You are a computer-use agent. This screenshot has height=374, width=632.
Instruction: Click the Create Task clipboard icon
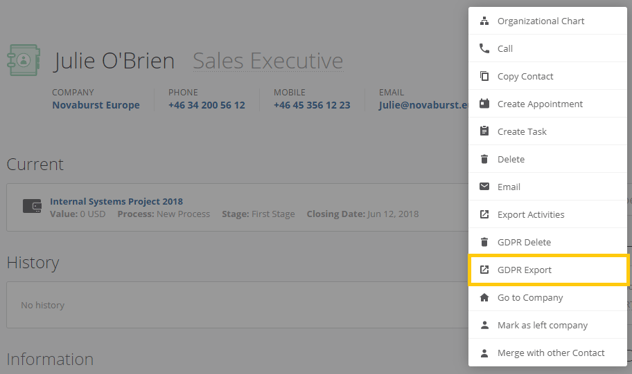(484, 131)
